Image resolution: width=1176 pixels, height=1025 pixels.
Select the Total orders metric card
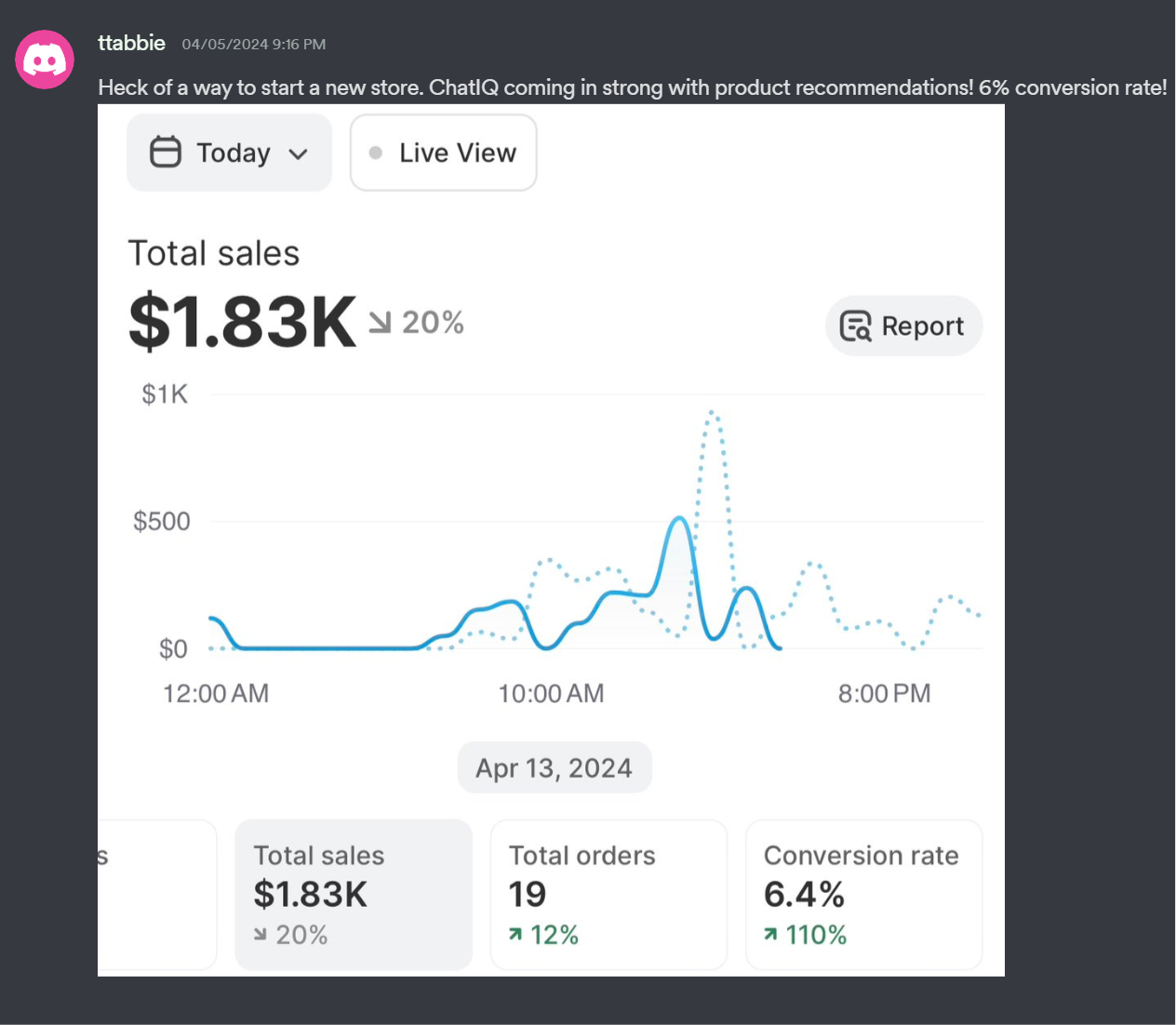(x=608, y=894)
